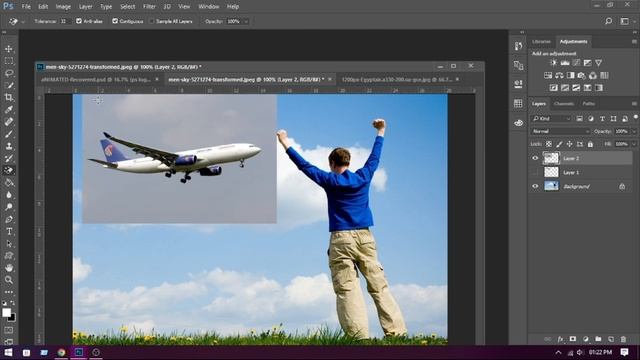Delete layer with trash icon
Screen dimensions: 640x360
click(x=623, y=339)
